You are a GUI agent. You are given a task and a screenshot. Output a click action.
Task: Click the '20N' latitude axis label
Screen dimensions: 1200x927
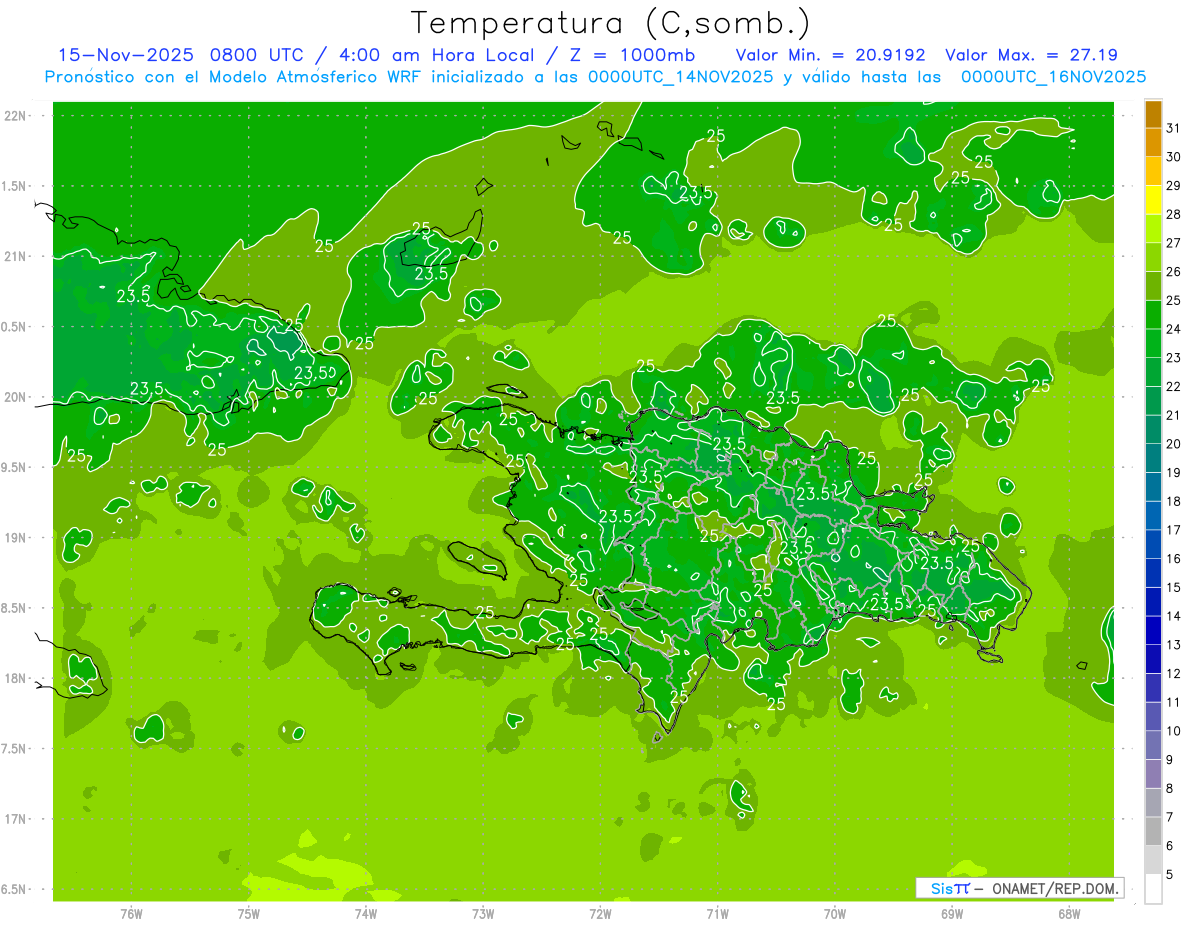click(16, 397)
